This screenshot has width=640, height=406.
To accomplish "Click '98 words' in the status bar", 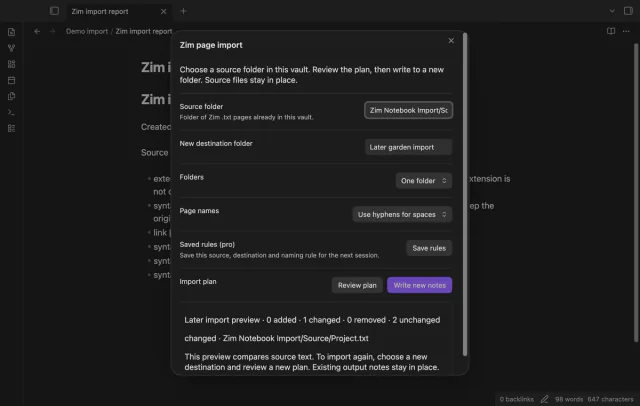I will point(569,399).
